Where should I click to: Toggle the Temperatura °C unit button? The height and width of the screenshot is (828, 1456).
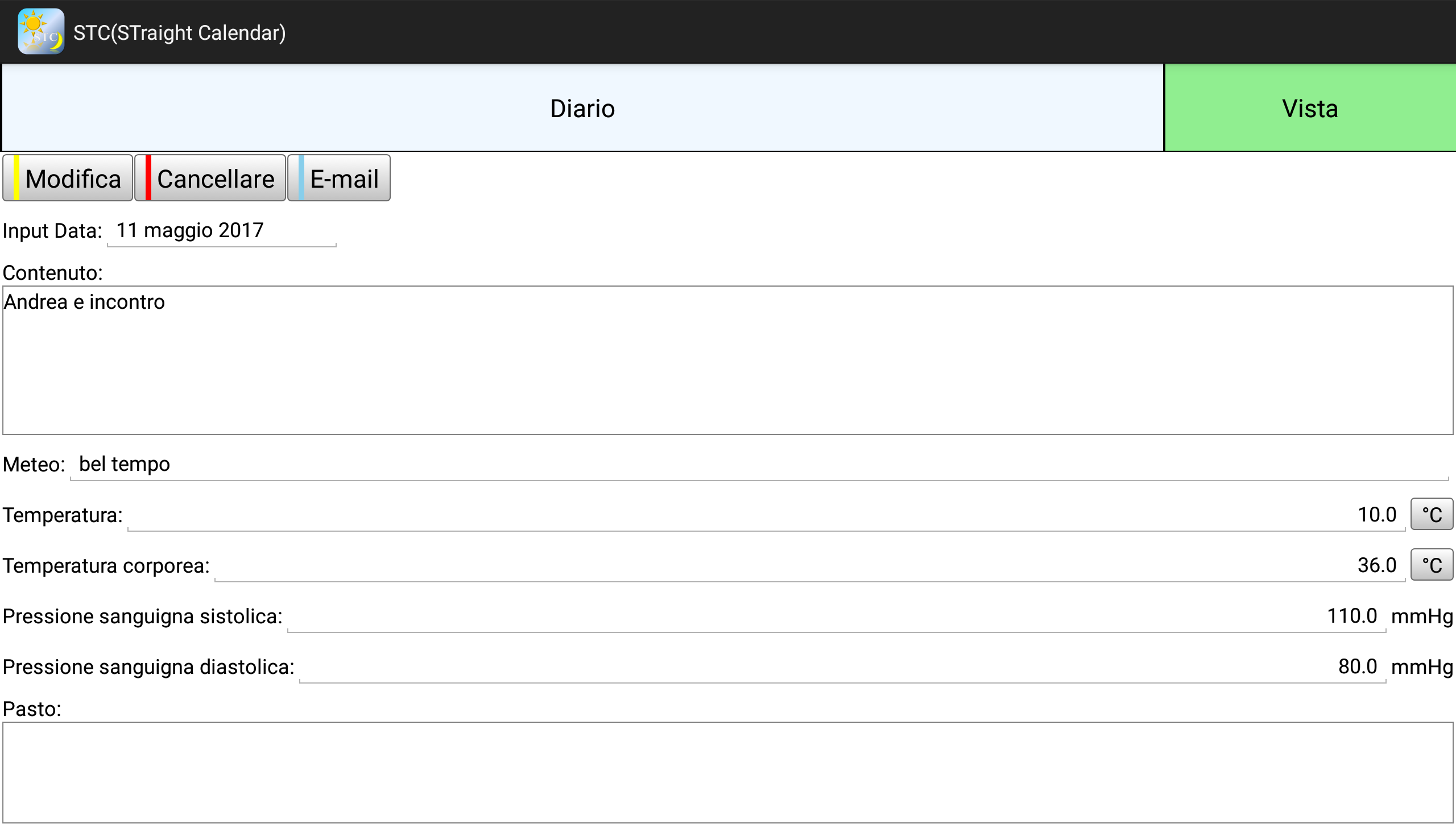[1431, 515]
